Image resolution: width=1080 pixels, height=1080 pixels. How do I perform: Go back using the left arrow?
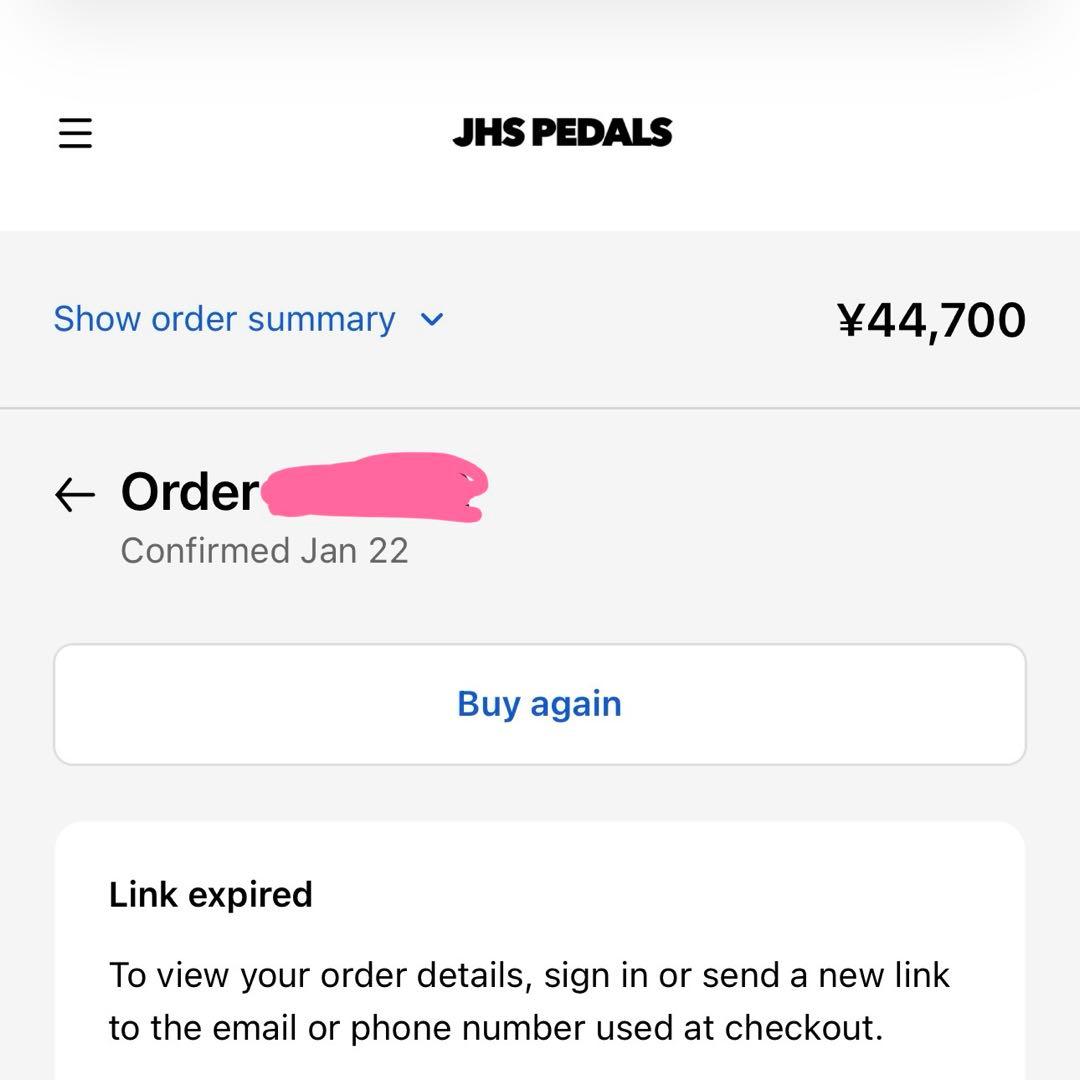75,493
